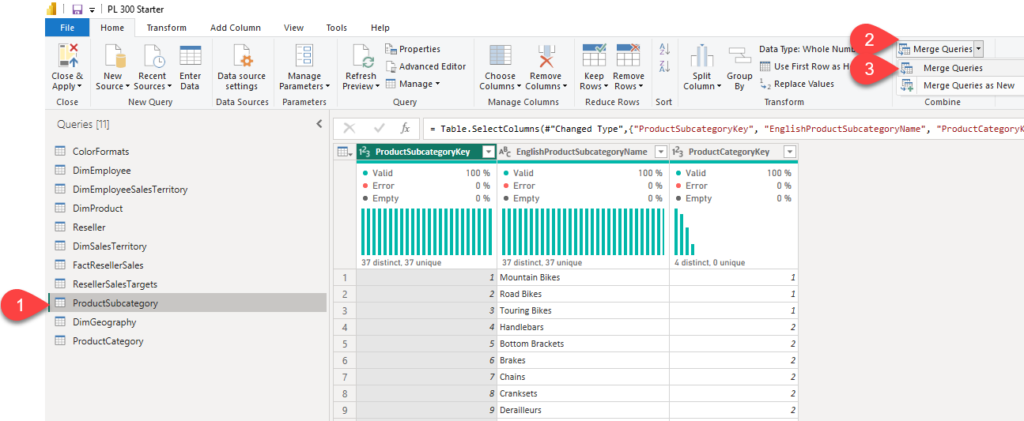1024x421 pixels.
Task: Click the Close & Apply icon
Action: click(67, 56)
